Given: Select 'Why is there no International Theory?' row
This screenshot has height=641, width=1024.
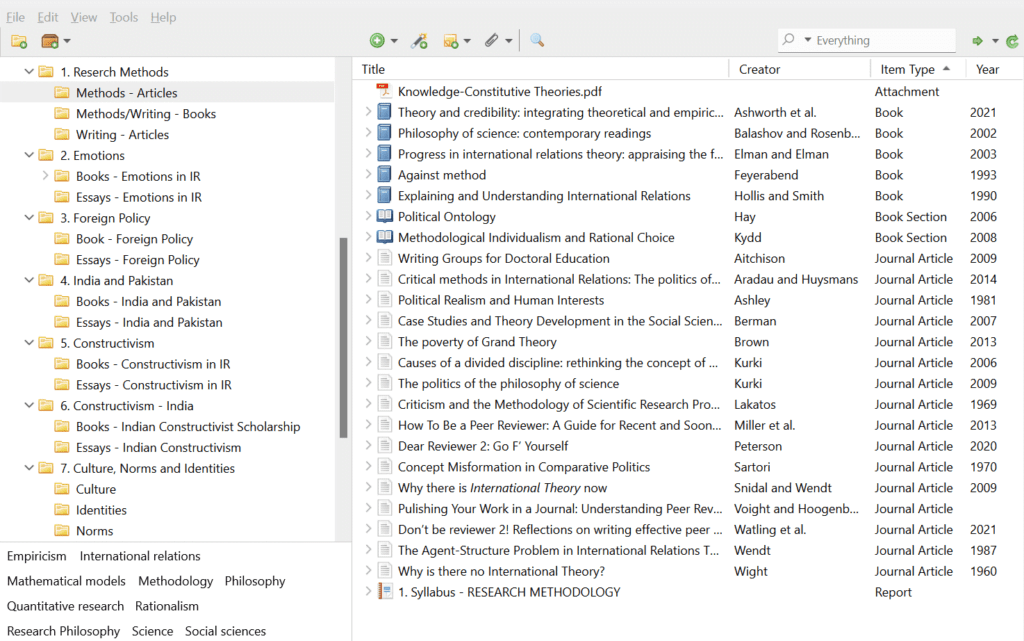Looking at the screenshot, I should [x=688, y=571].
